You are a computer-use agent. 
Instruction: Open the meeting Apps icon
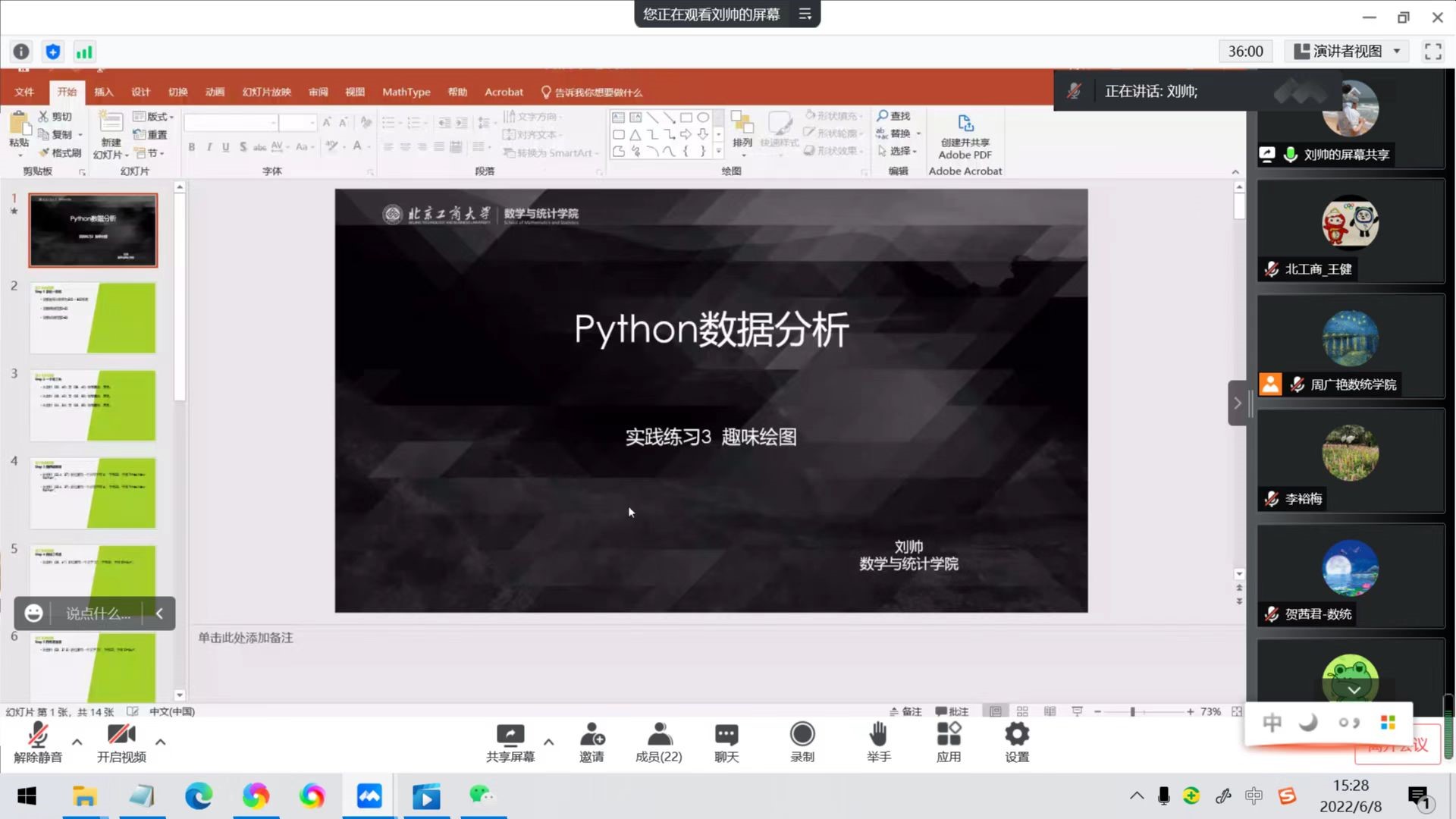click(x=948, y=735)
